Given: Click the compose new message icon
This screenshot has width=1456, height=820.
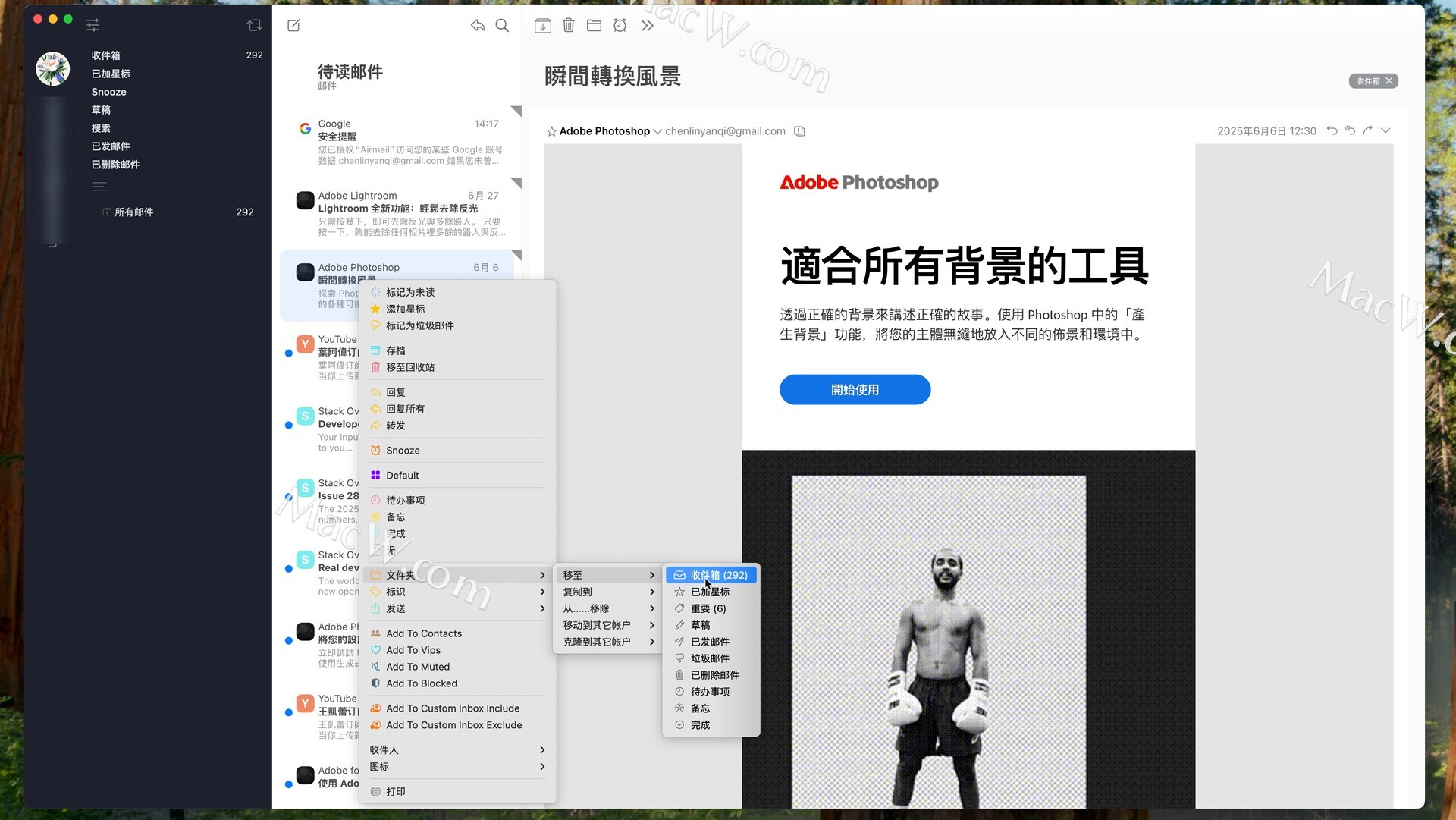Looking at the screenshot, I should pos(293,25).
